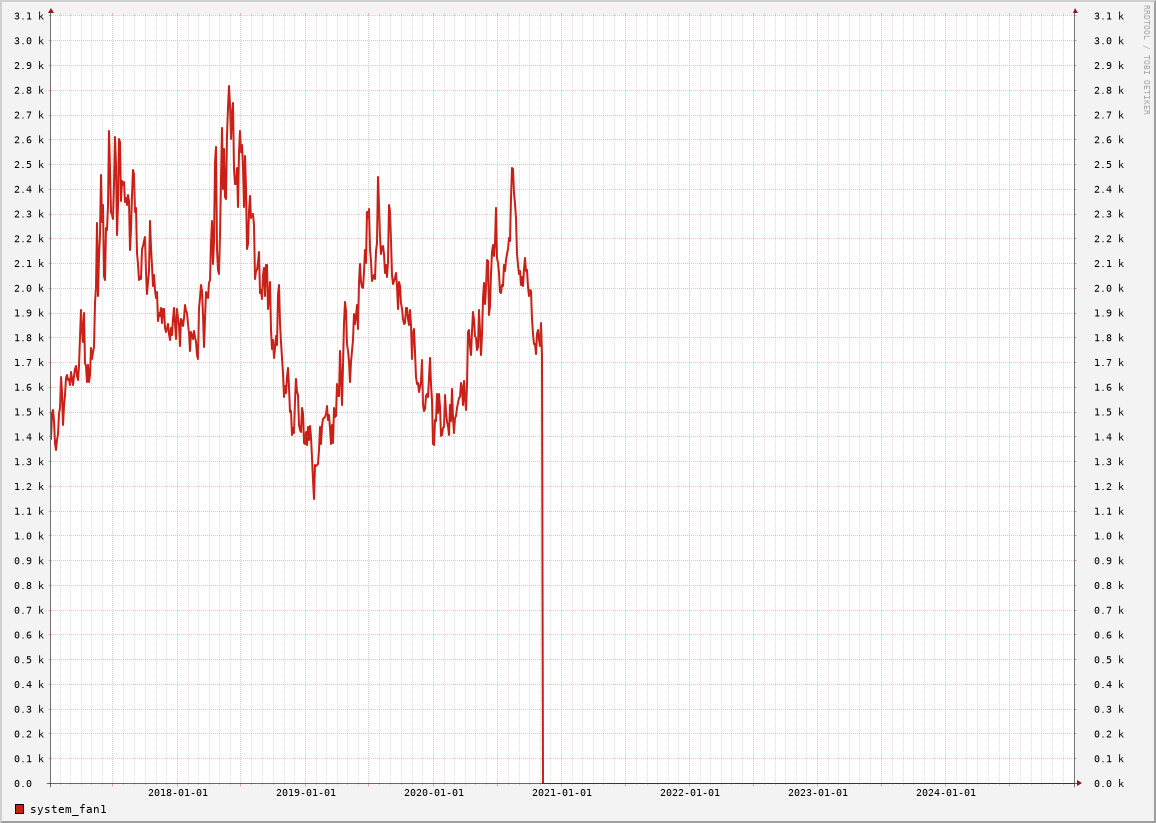Select the 2018-01-01 x-axis date label
This screenshot has width=1156, height=823.
[178, 793]
